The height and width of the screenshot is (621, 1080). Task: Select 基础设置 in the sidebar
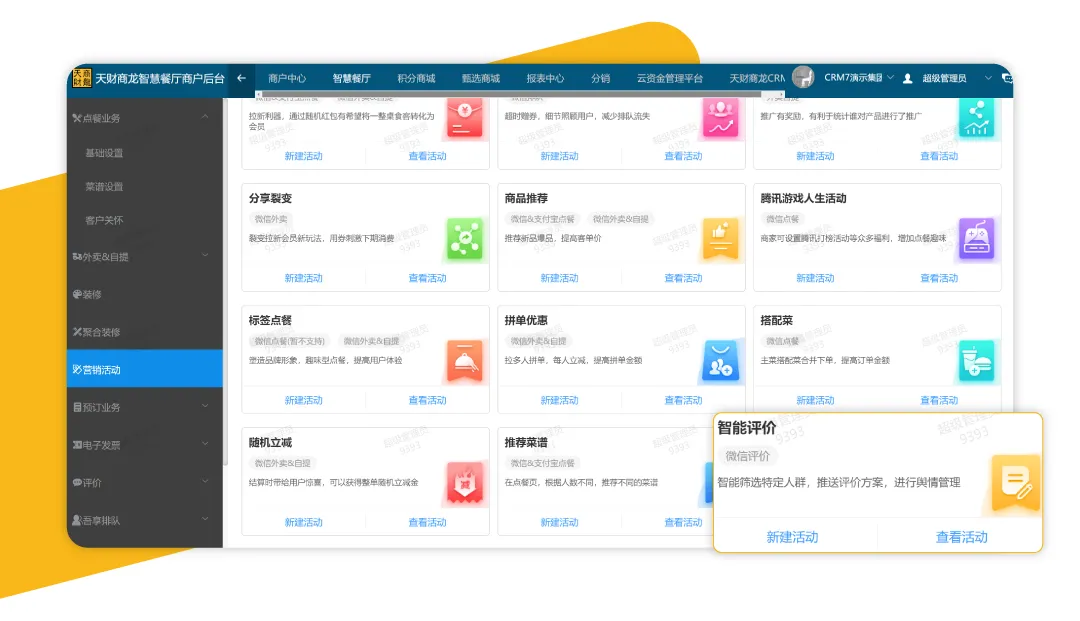click(x=104, y=153)
